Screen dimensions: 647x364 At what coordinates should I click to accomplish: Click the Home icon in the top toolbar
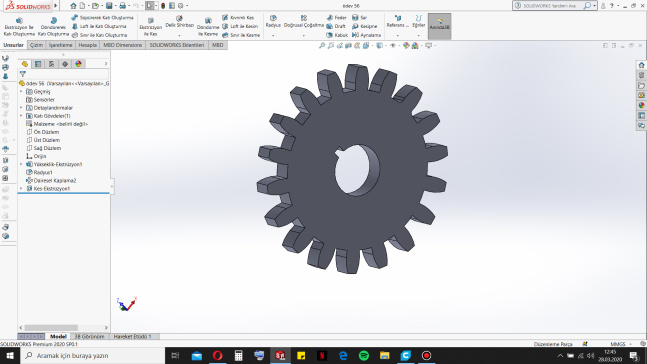click(x=73, y=6)
